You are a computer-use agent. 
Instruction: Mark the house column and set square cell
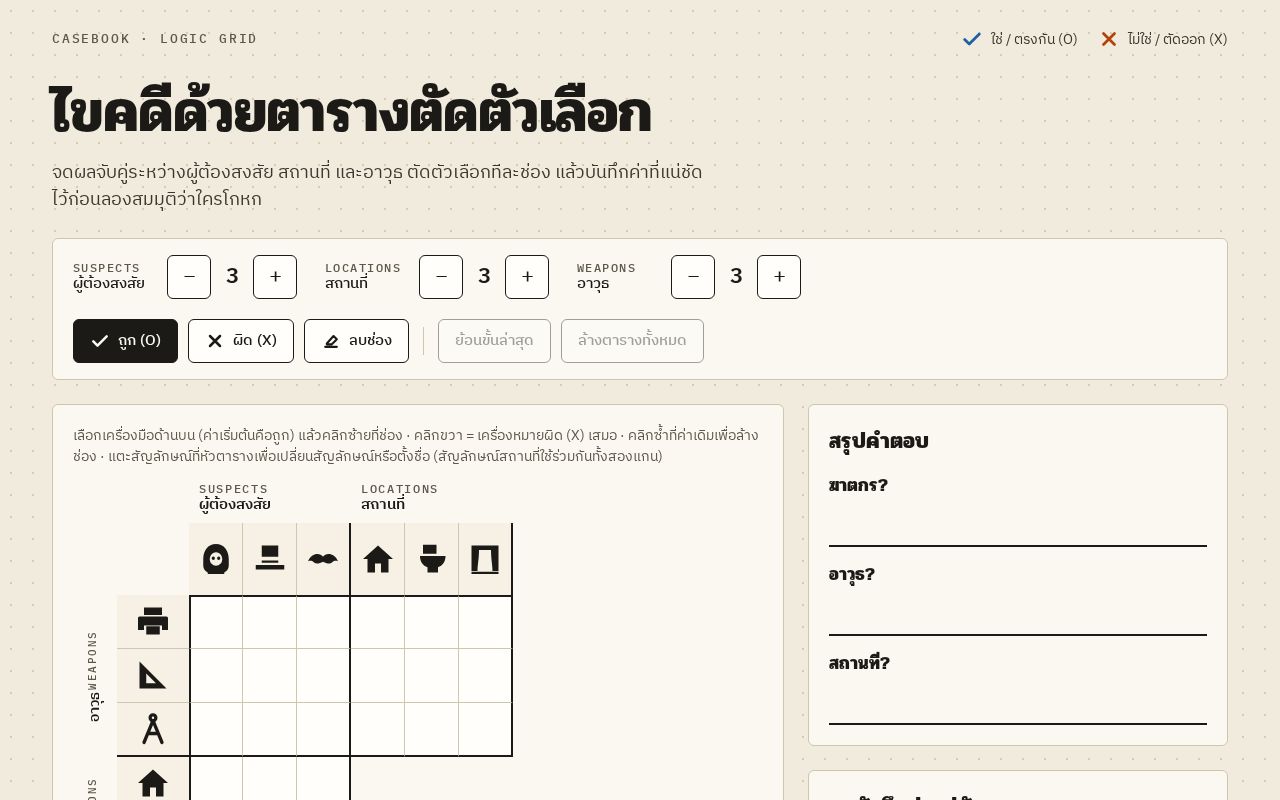378,676
